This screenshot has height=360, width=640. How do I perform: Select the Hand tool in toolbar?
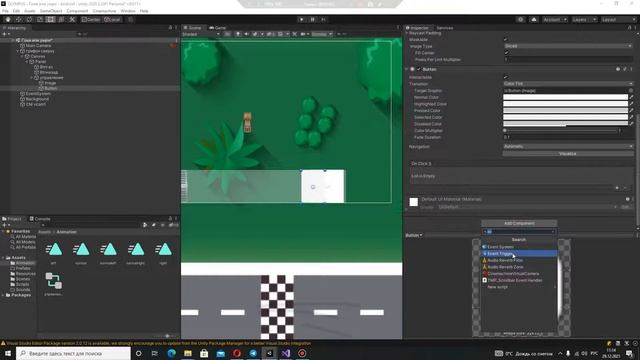click(8, 20)
